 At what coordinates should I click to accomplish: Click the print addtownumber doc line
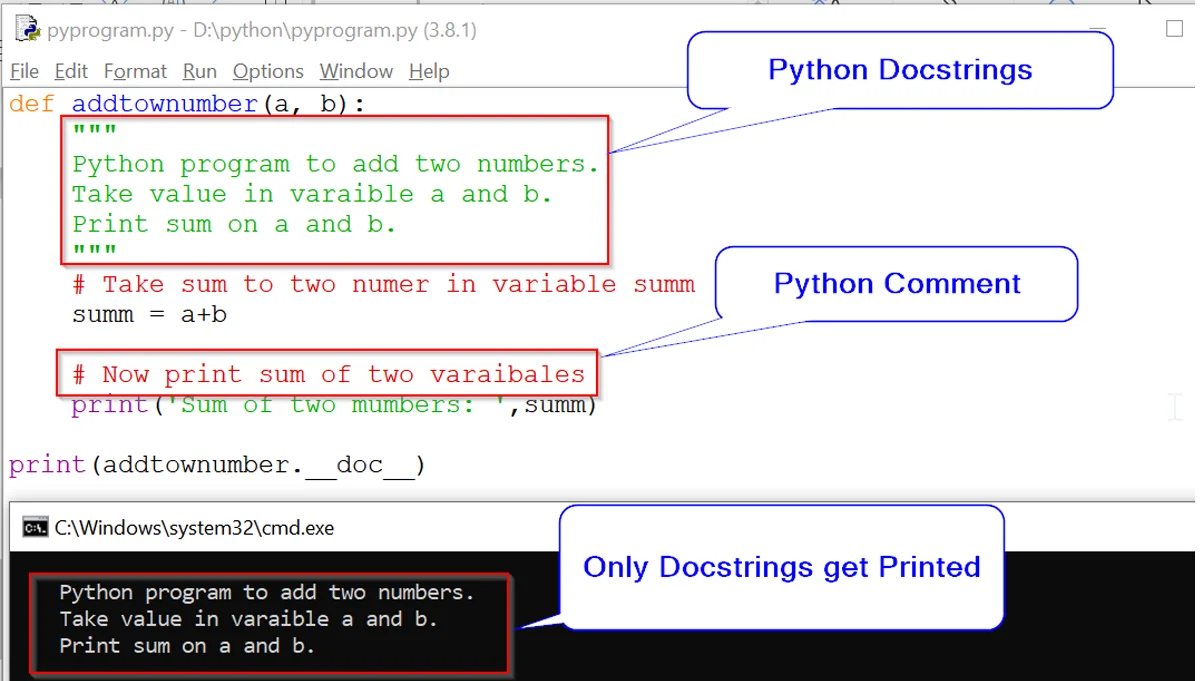[x=218, y=464]
